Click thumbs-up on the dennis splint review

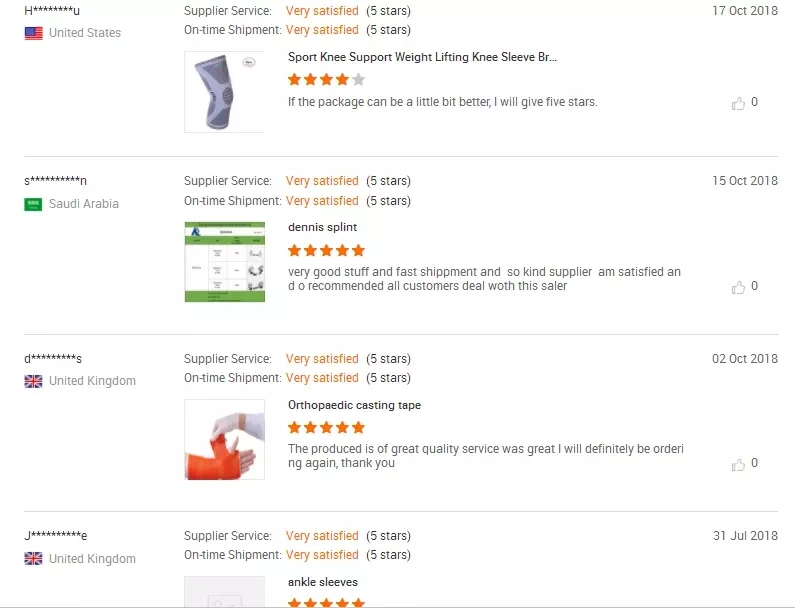coord(738,287)
